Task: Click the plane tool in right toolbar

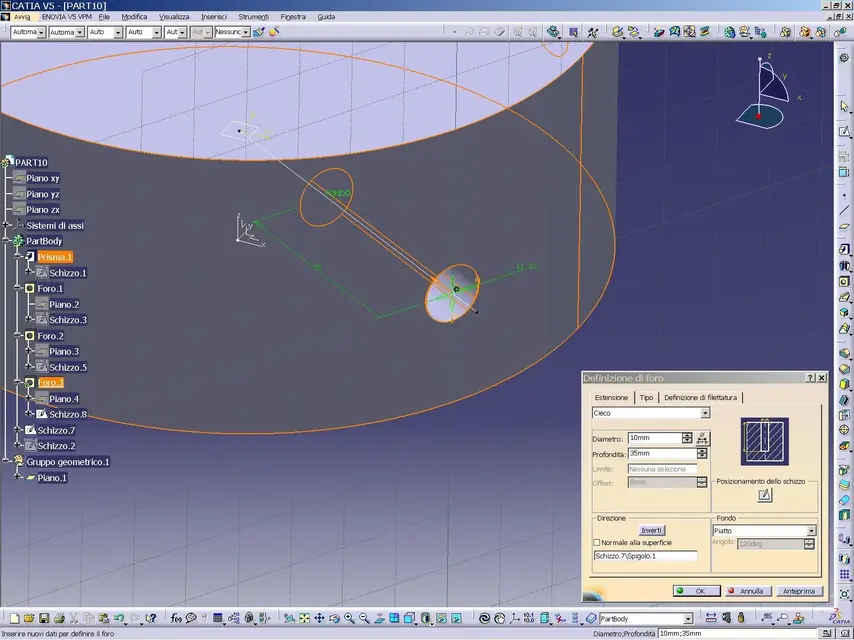Action: pyautogui.click(x=844, y=227)
